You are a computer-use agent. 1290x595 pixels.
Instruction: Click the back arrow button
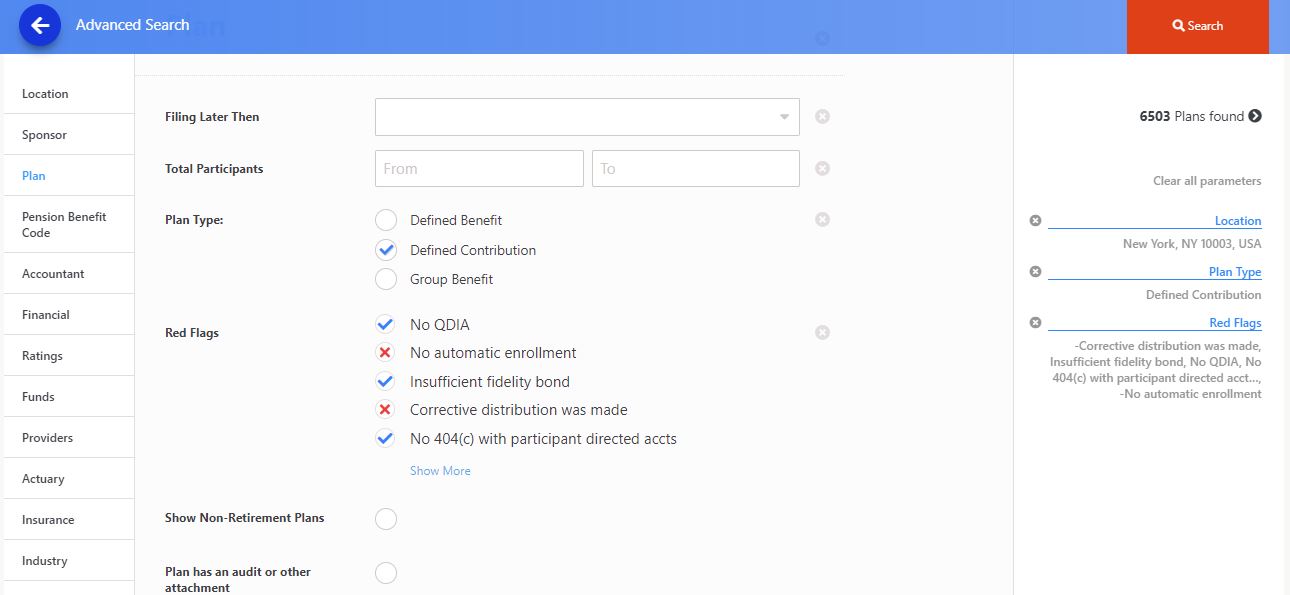tap(40, 26)
